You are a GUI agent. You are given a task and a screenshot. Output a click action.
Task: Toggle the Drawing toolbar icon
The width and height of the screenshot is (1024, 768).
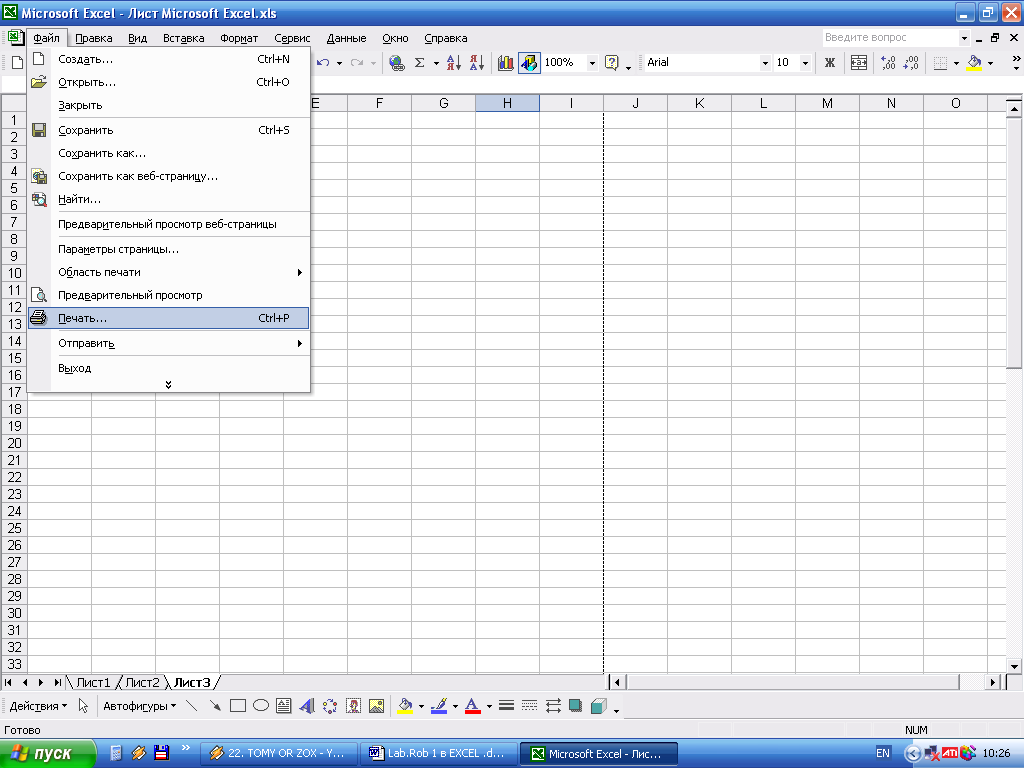pyautogui.click(x=529, y=63)
